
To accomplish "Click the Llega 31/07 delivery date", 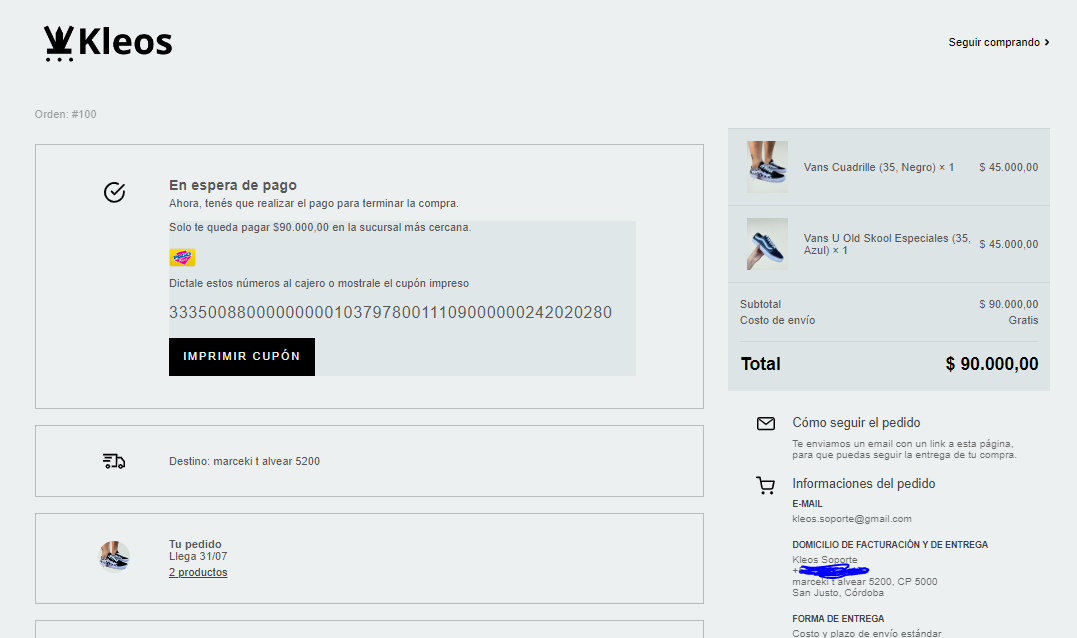I will [x=198, y=556].
